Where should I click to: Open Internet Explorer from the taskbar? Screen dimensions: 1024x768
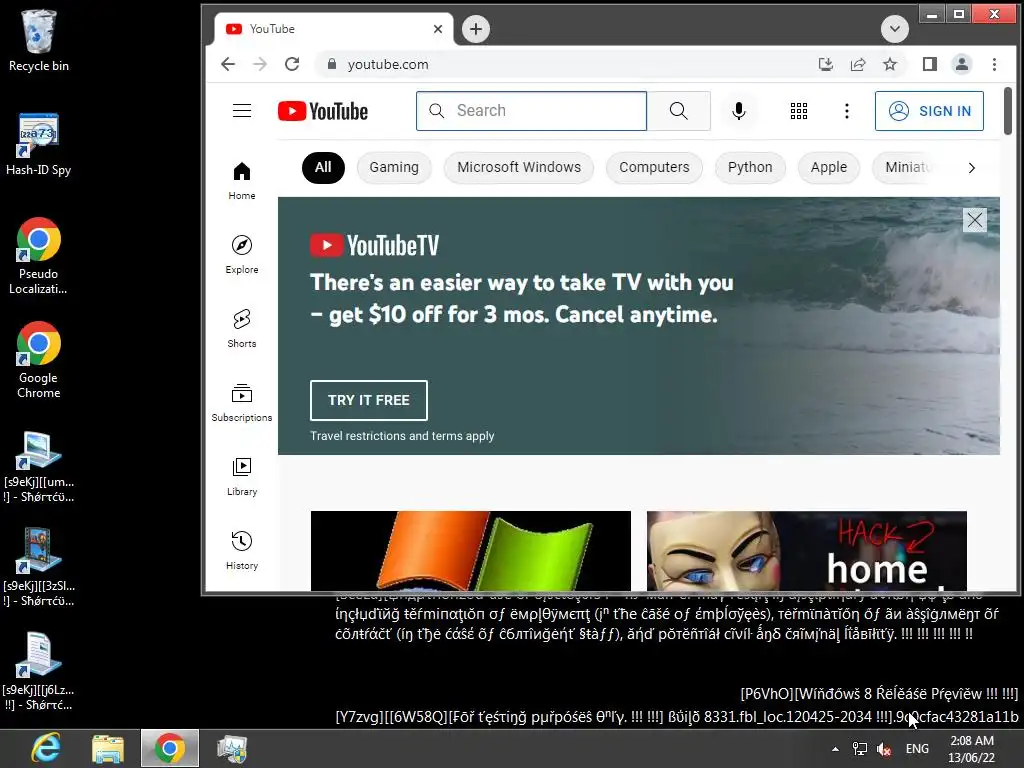pos(47,748)
